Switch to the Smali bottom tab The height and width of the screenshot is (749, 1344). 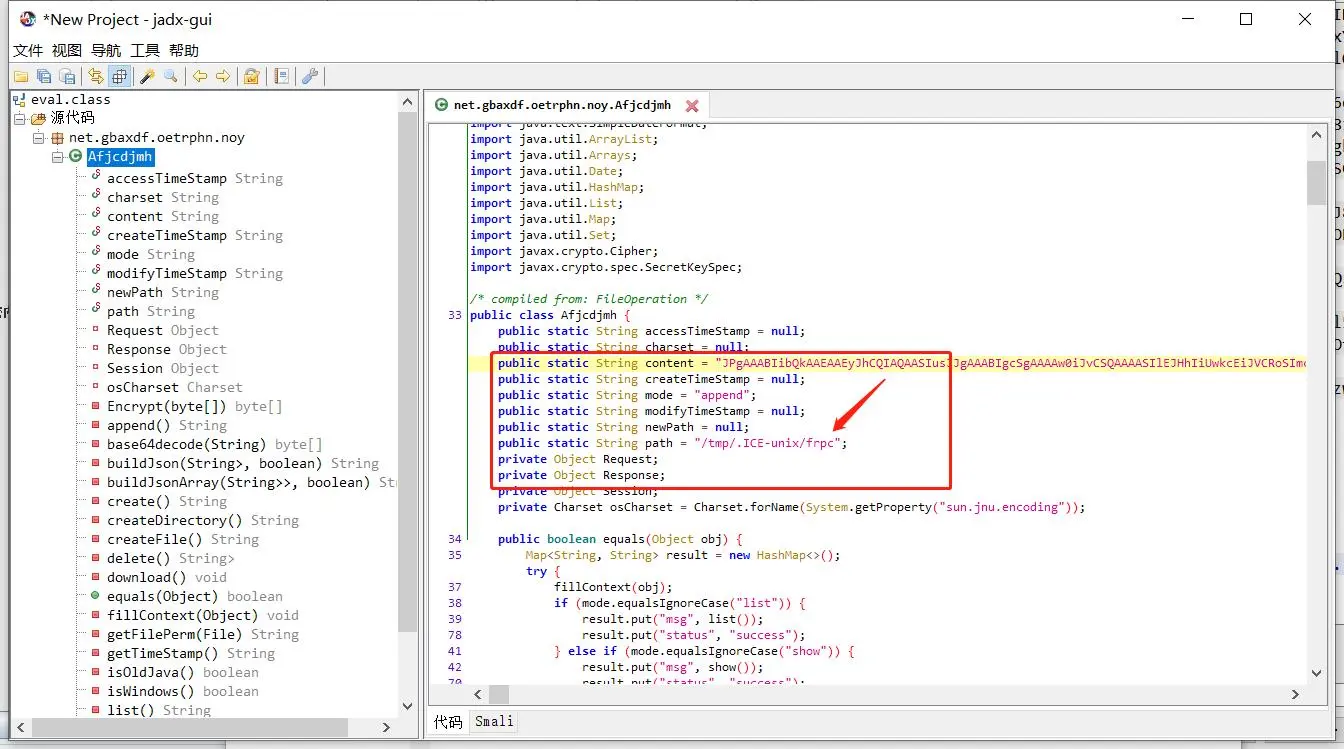(x=494, y=722)
